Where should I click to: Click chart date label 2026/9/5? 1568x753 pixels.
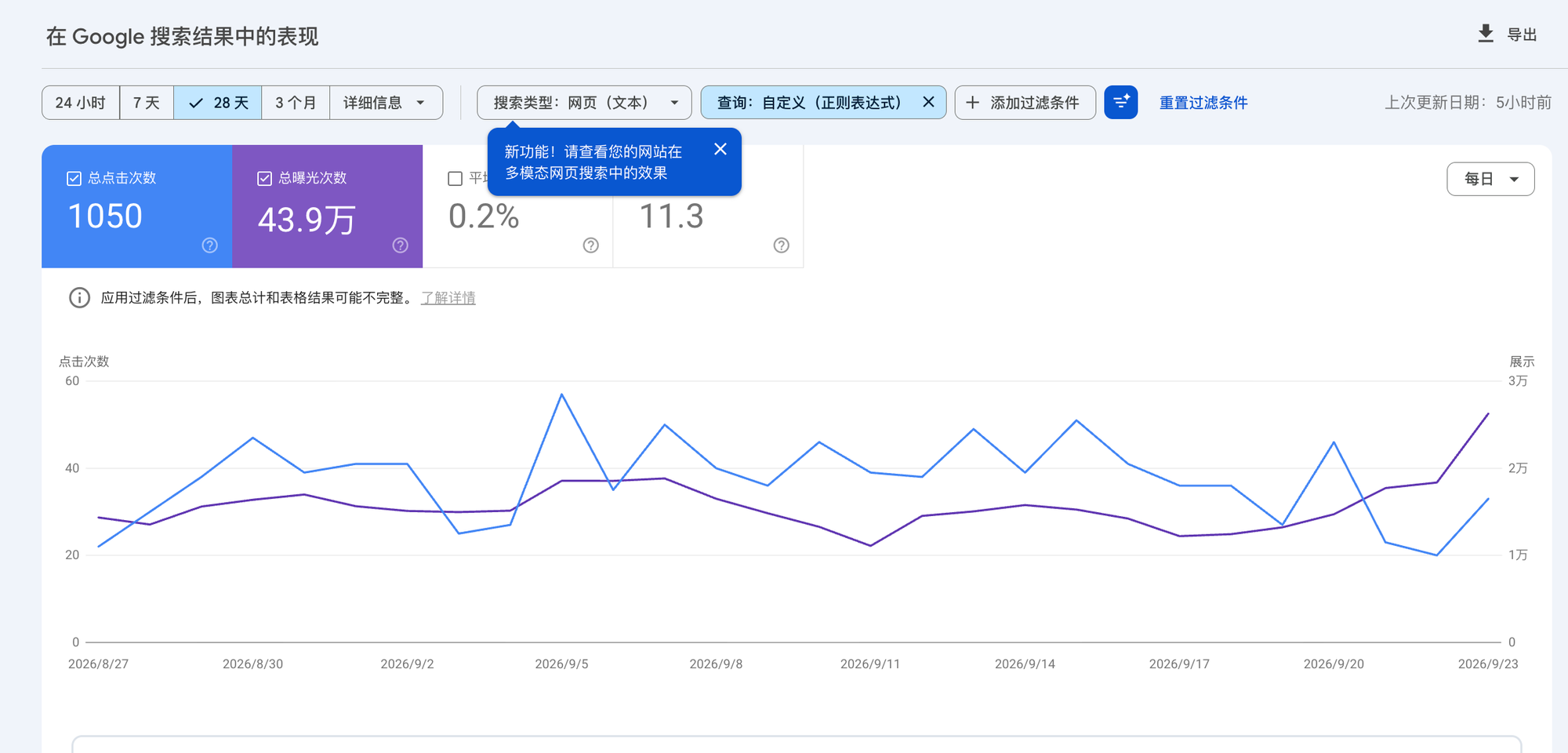[x=561, y=664]
